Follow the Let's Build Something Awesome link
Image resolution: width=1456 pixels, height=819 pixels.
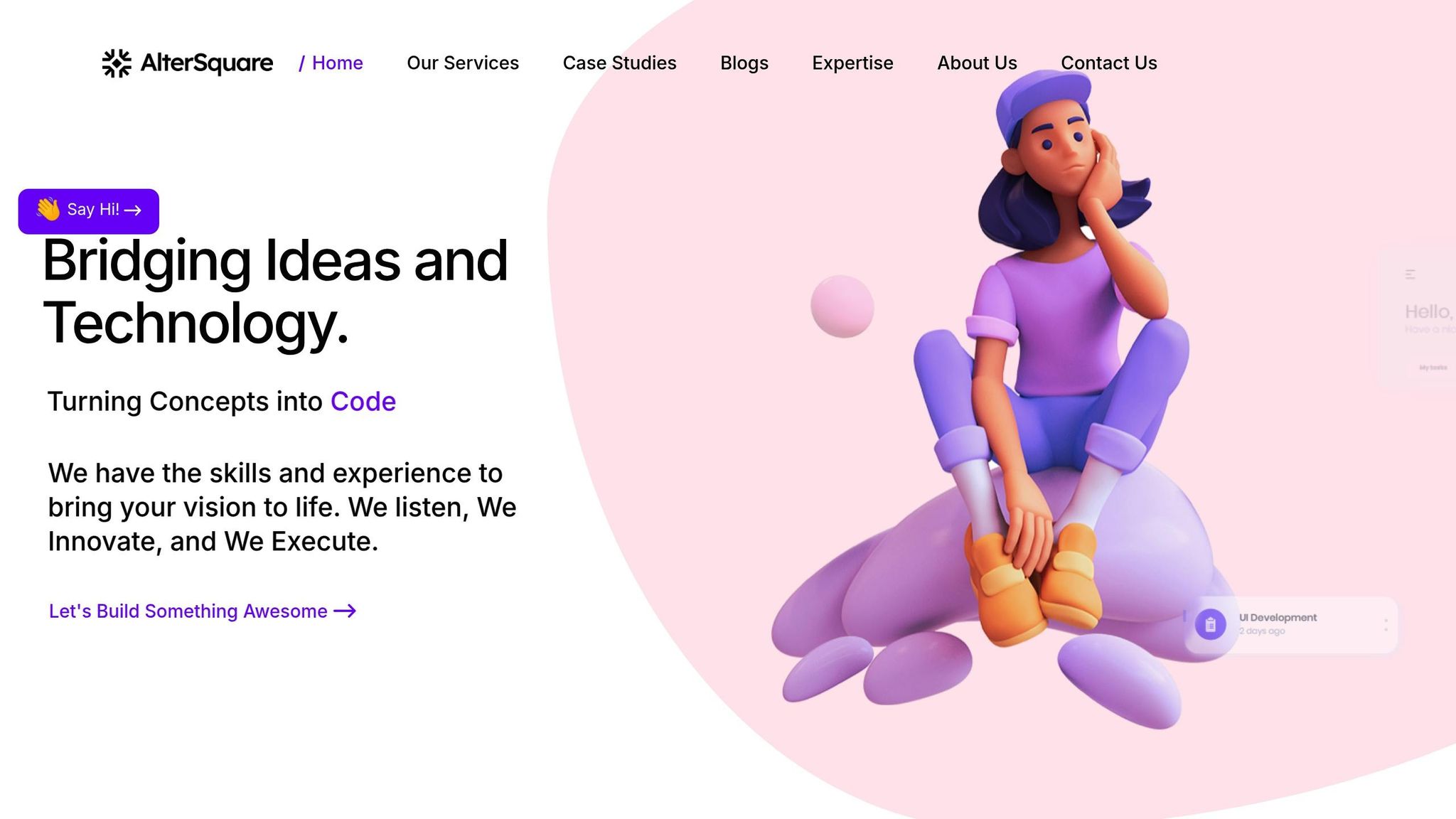point(203,611)
